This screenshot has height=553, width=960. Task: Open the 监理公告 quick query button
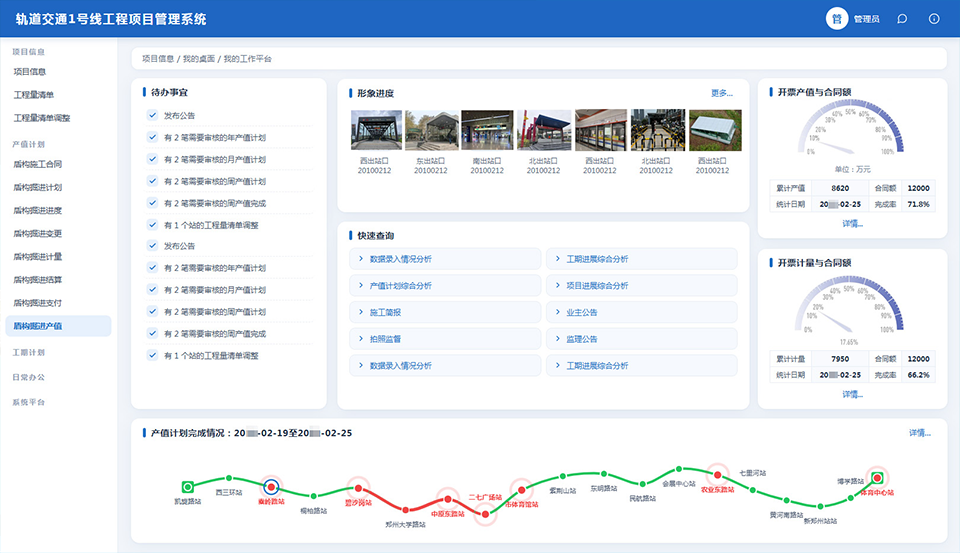click(x=642, y=339)
